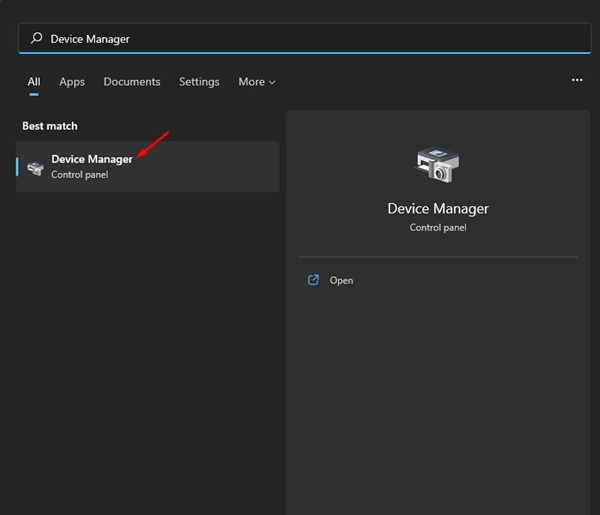Click Control panel label in preview pane

[438, 228]
